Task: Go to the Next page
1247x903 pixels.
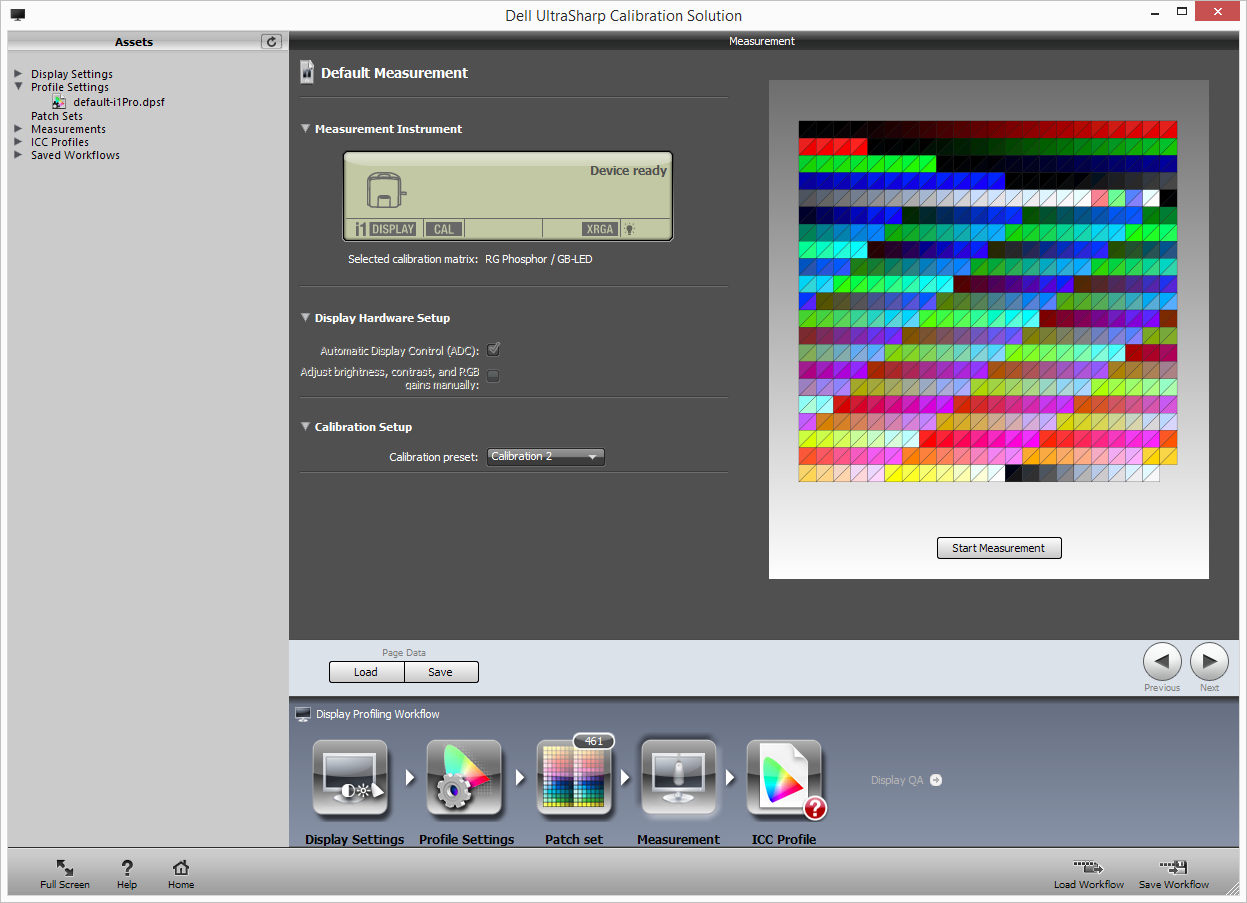Action: click(x=1210, y=662)
